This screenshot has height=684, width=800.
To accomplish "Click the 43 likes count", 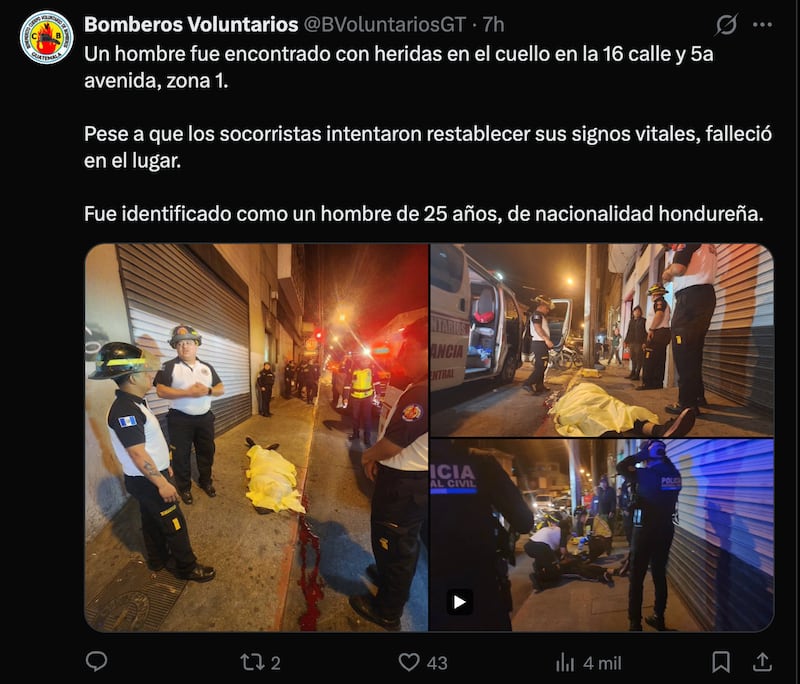I will coord(437,663).
